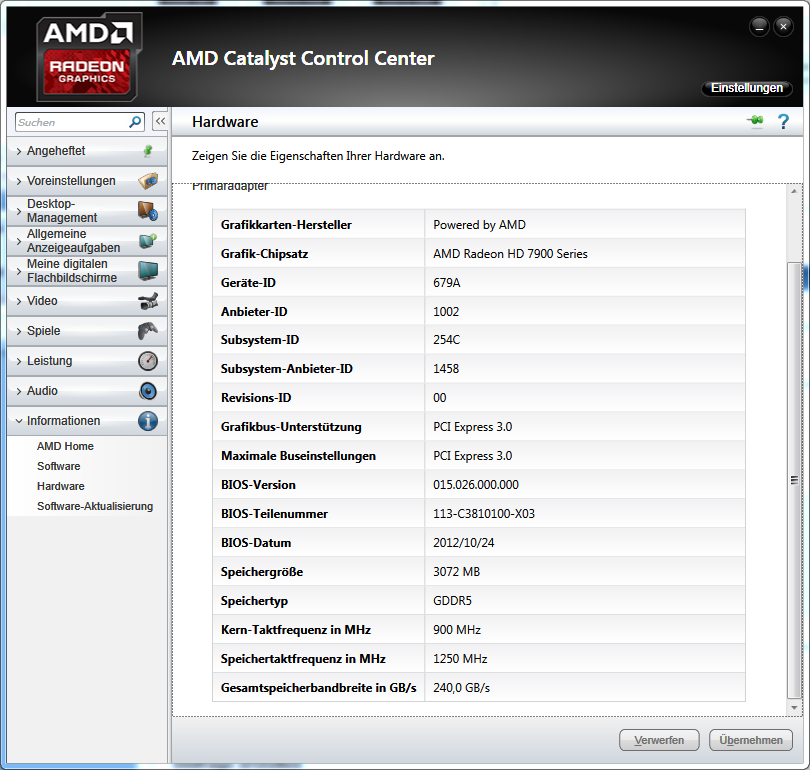810x770 pixels.
Task: Click the bandwidth value '240,0 GB/s'
Action: tap(461, 688)
